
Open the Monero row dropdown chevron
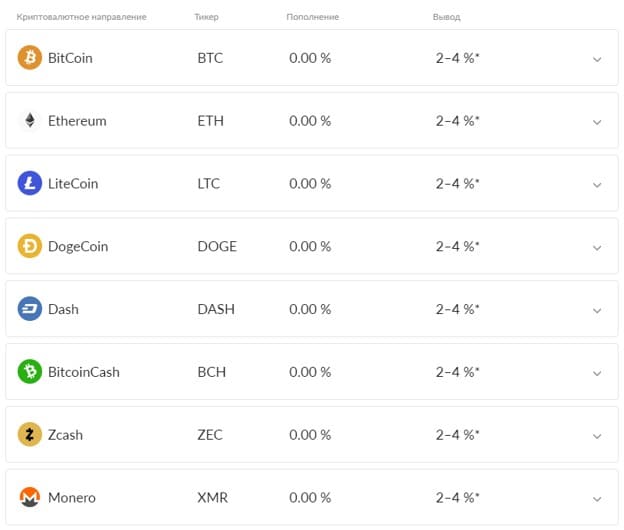[597, 499]
